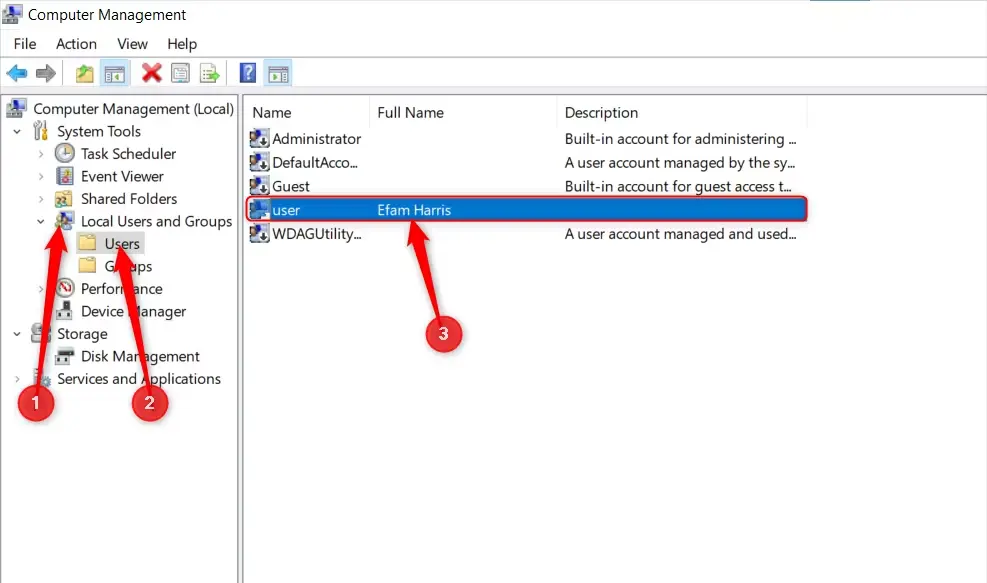Click the blue Help question-mark icon
The width and height of the screenshot is (987, 583).
click(248, 73)
